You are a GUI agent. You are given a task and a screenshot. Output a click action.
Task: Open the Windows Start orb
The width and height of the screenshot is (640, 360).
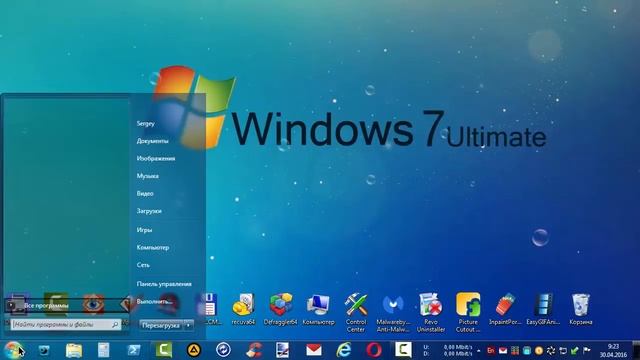[13, 350]
